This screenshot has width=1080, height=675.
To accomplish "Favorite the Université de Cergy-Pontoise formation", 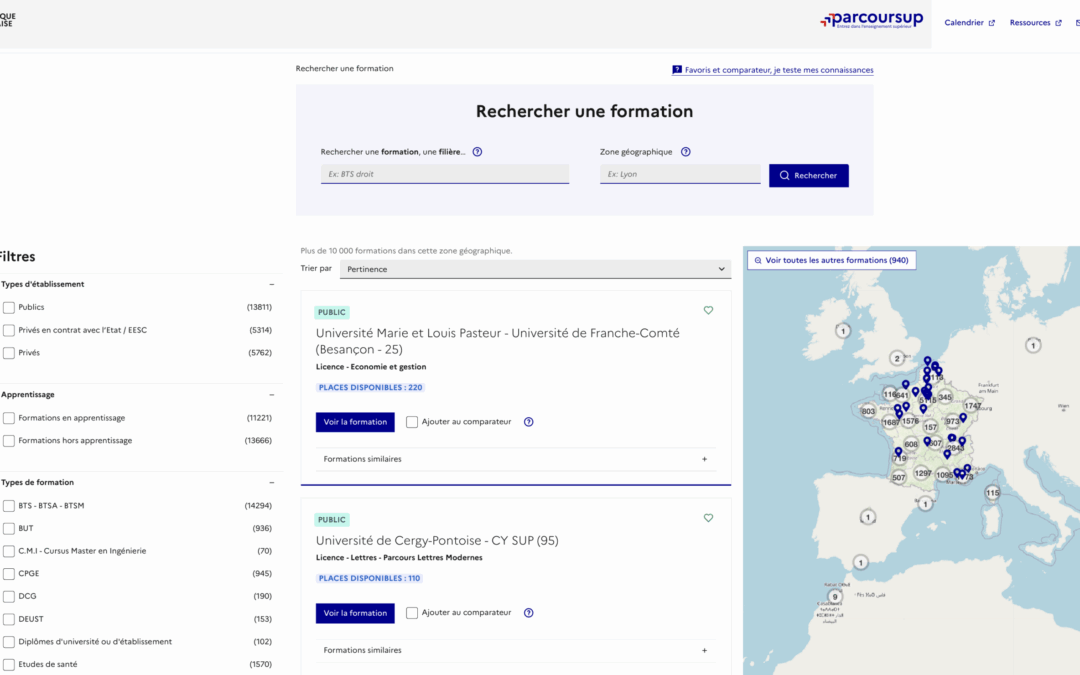I will (708, 518).
